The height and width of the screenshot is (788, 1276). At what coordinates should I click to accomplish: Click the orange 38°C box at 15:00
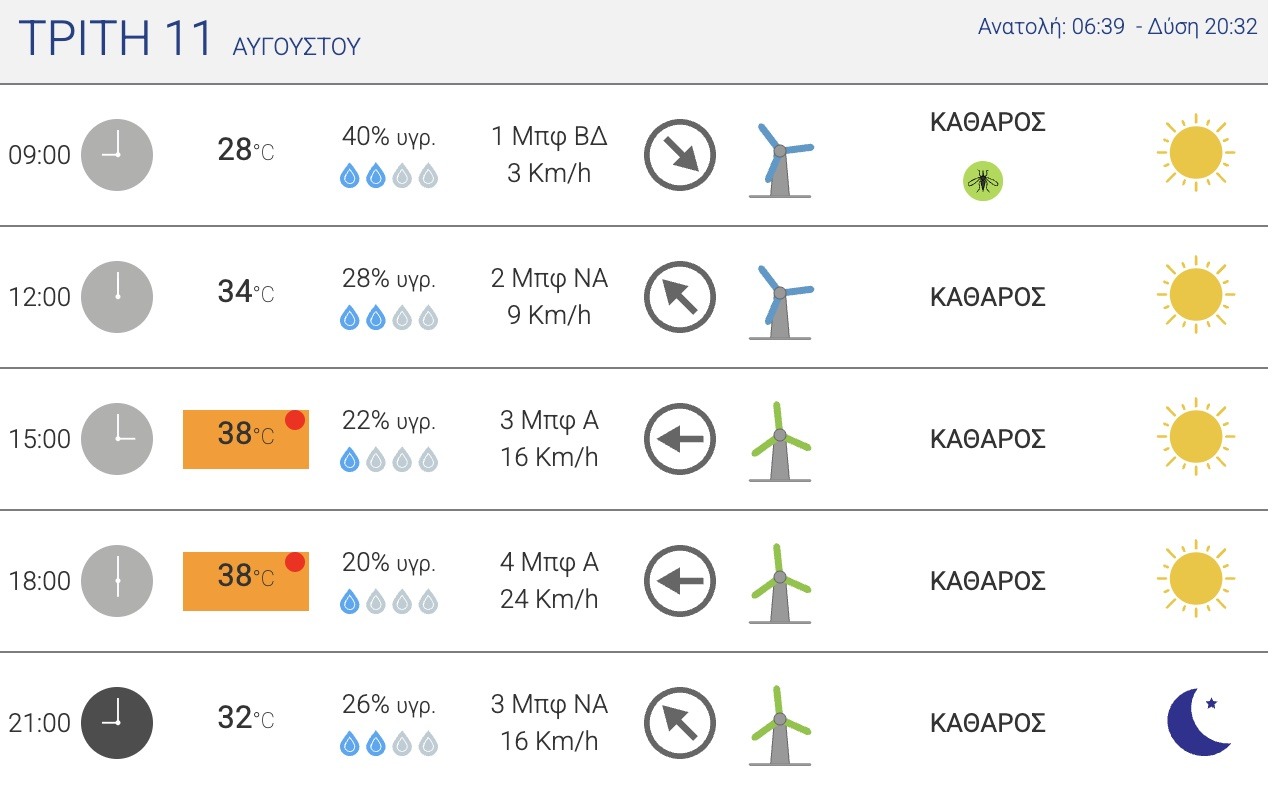[x=246, y=439]
